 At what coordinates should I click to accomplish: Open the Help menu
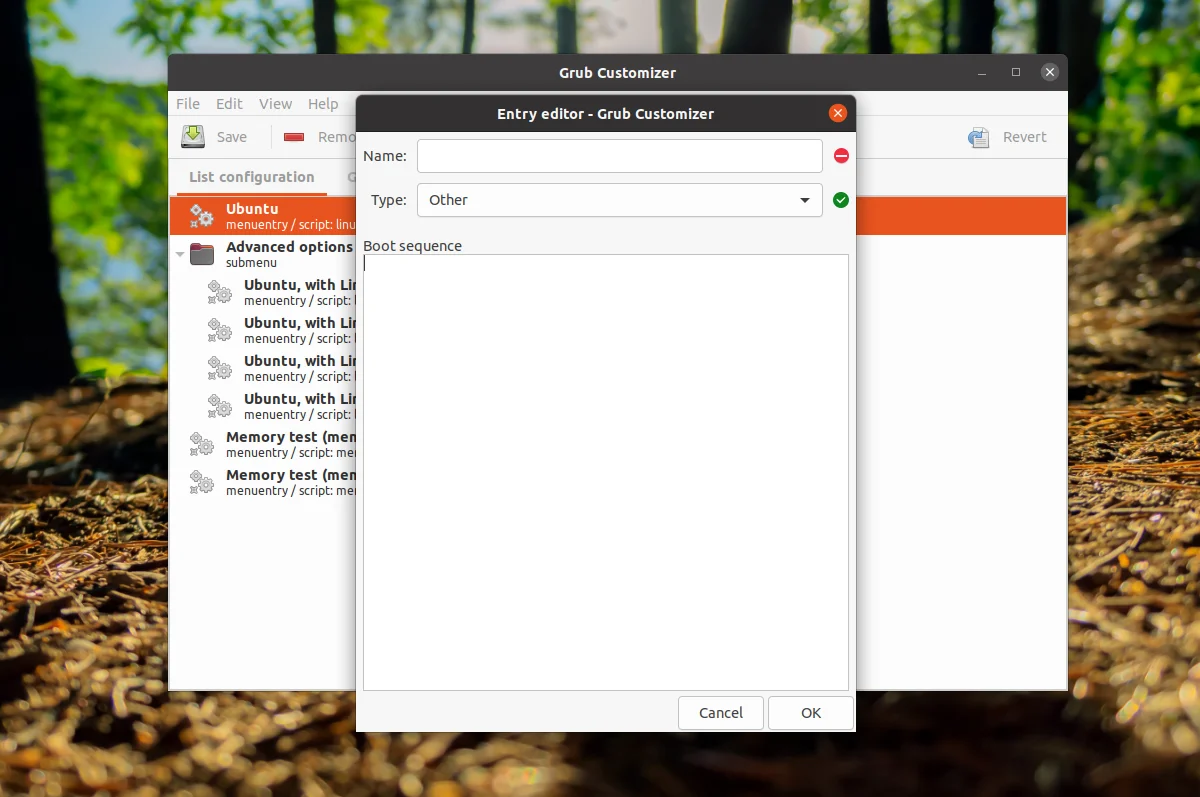click(x=323, y=104)
